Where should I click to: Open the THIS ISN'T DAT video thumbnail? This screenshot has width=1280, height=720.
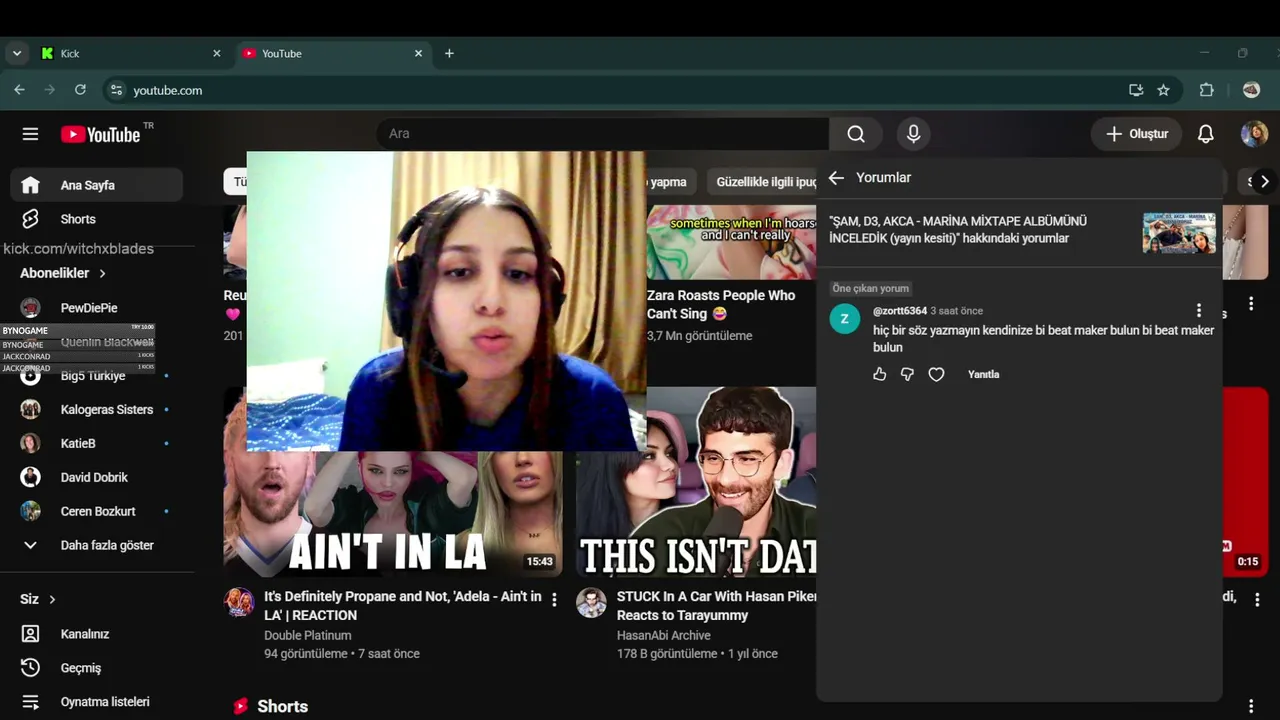coord(696,482)
